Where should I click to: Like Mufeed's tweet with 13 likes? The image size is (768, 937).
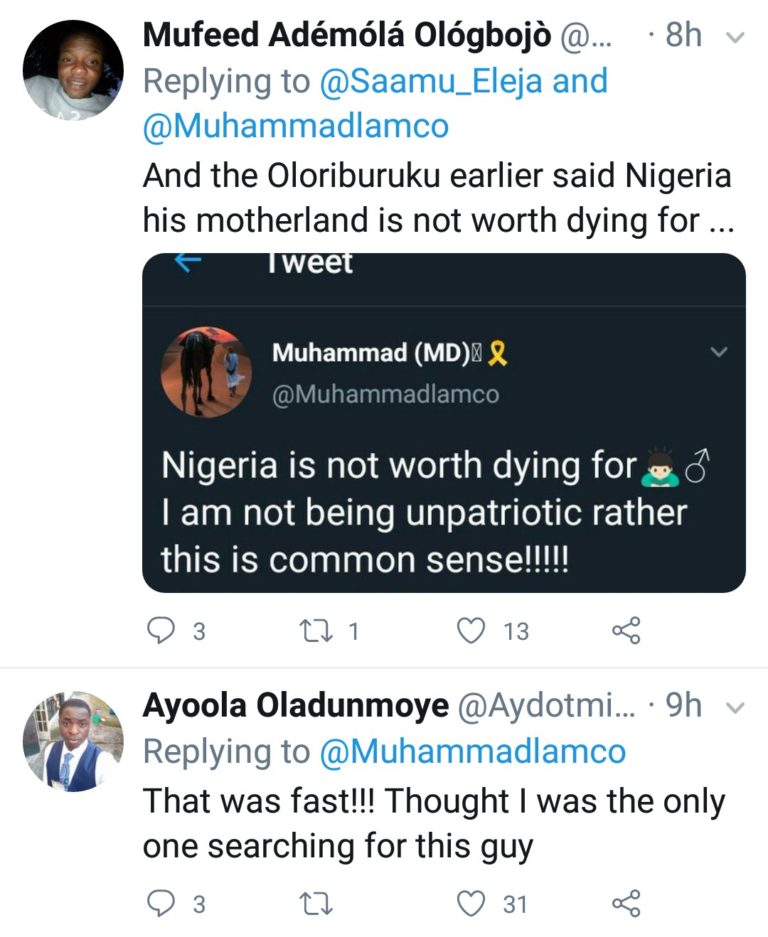471,631
